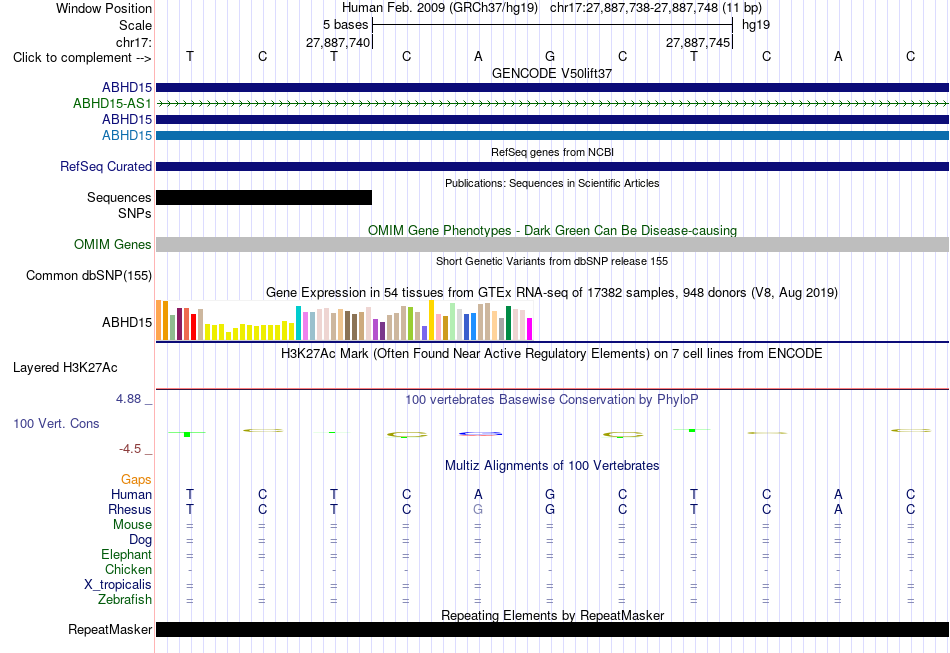
Task: Click the cyan bar in the GTEx chart
Action: click(298, 323)
